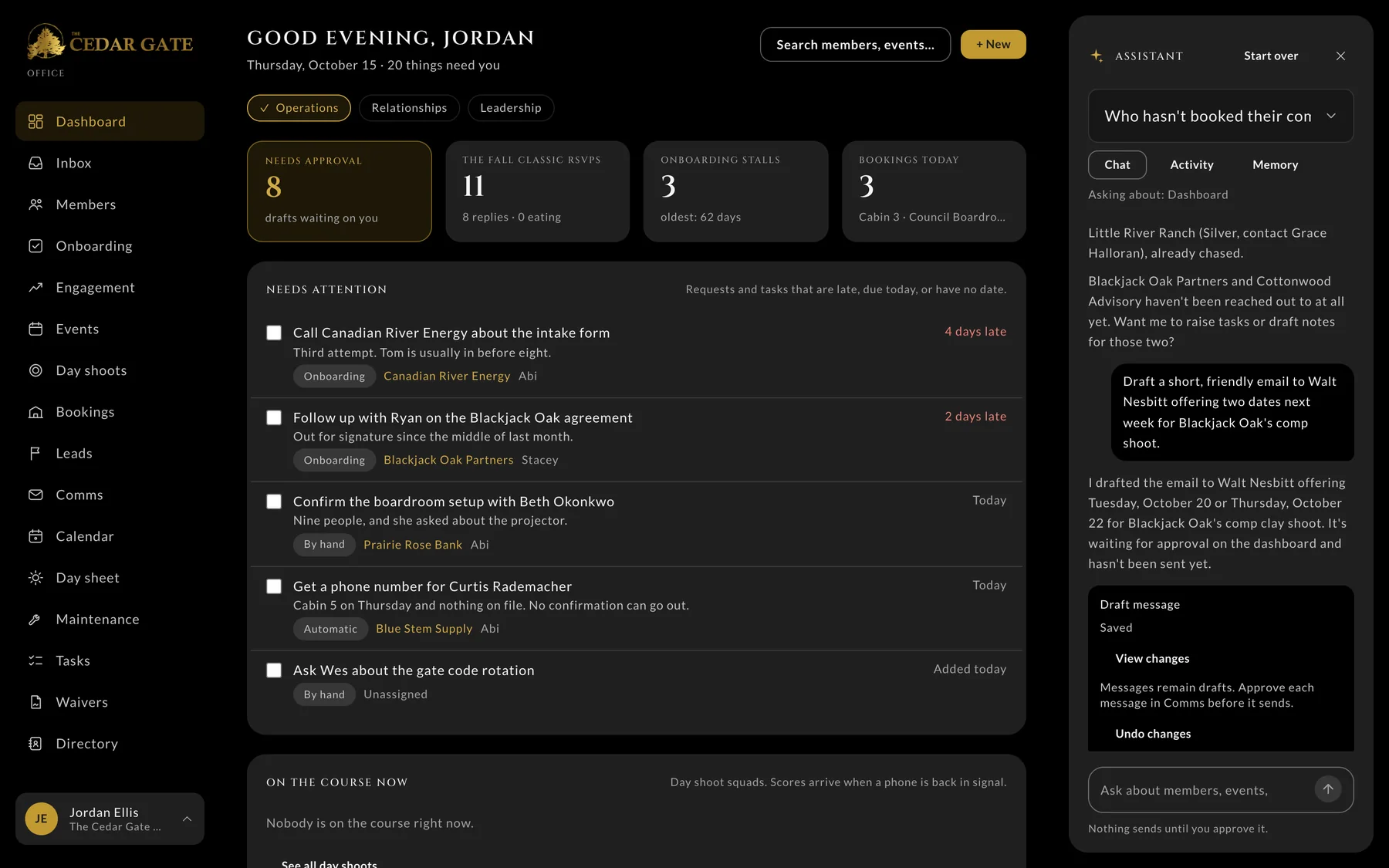
Task: Open the Memory tab in Assistant
Action: pos(1275,165)
